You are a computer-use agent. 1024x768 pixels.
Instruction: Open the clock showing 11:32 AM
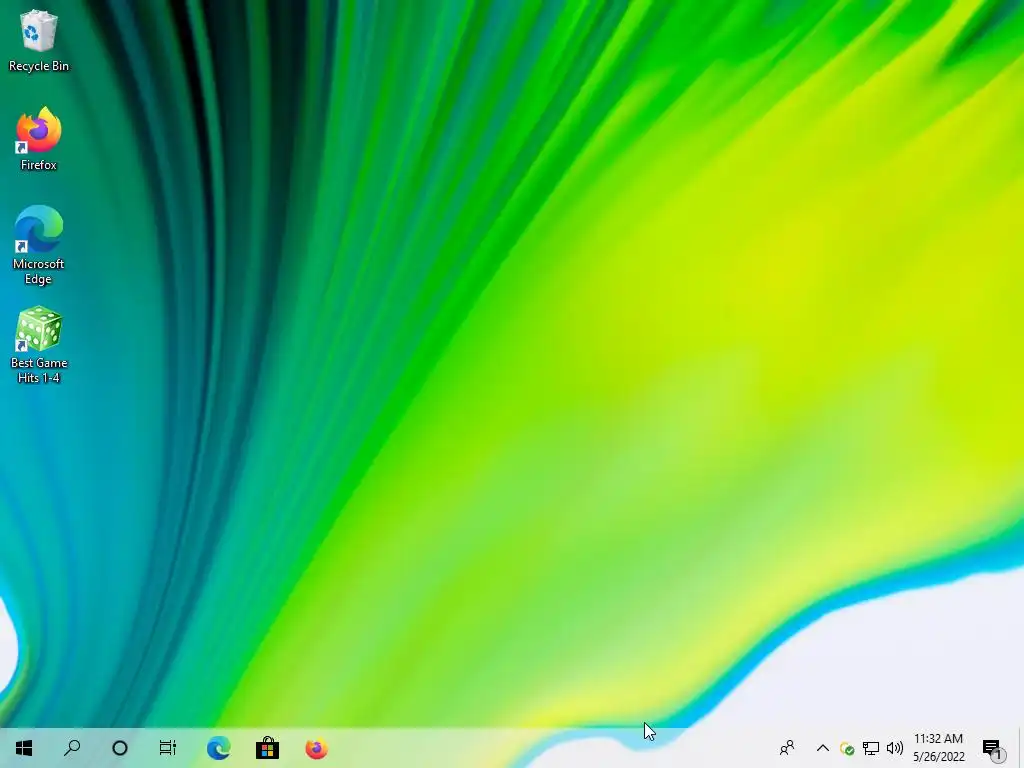pyautogui.click(x=938, y=748)
